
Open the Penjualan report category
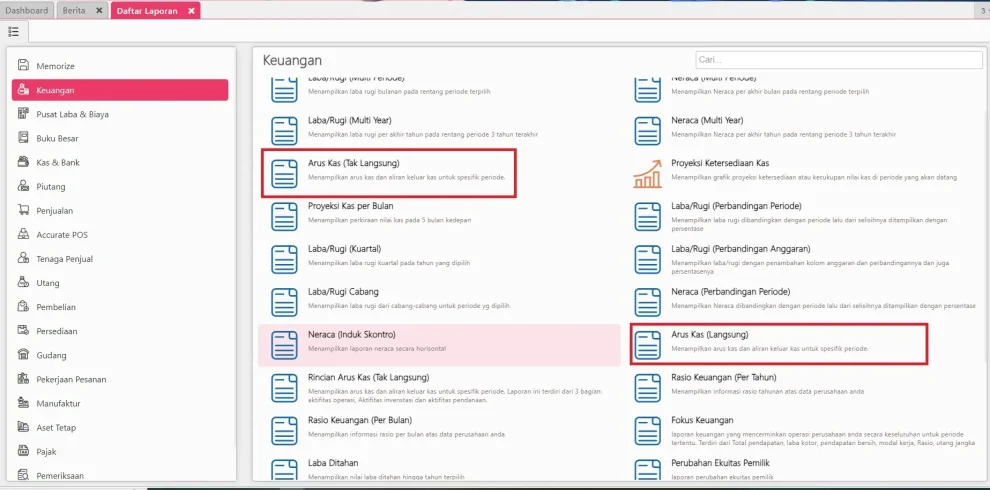[55, 211]
